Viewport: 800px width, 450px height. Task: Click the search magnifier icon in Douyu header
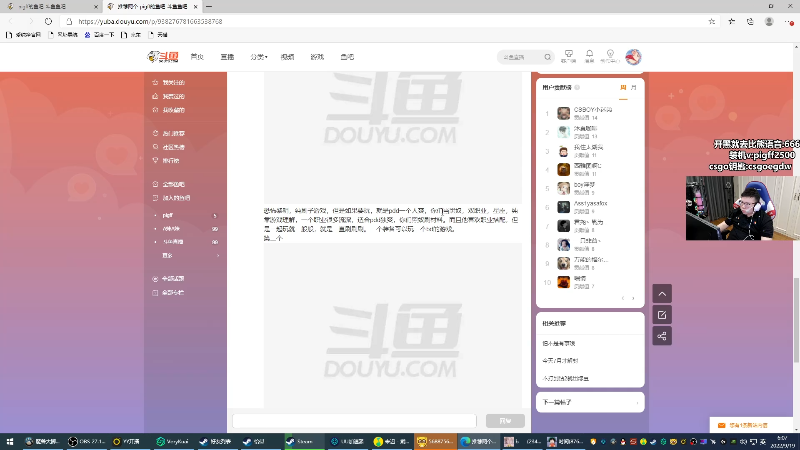[x=547, y=57]
